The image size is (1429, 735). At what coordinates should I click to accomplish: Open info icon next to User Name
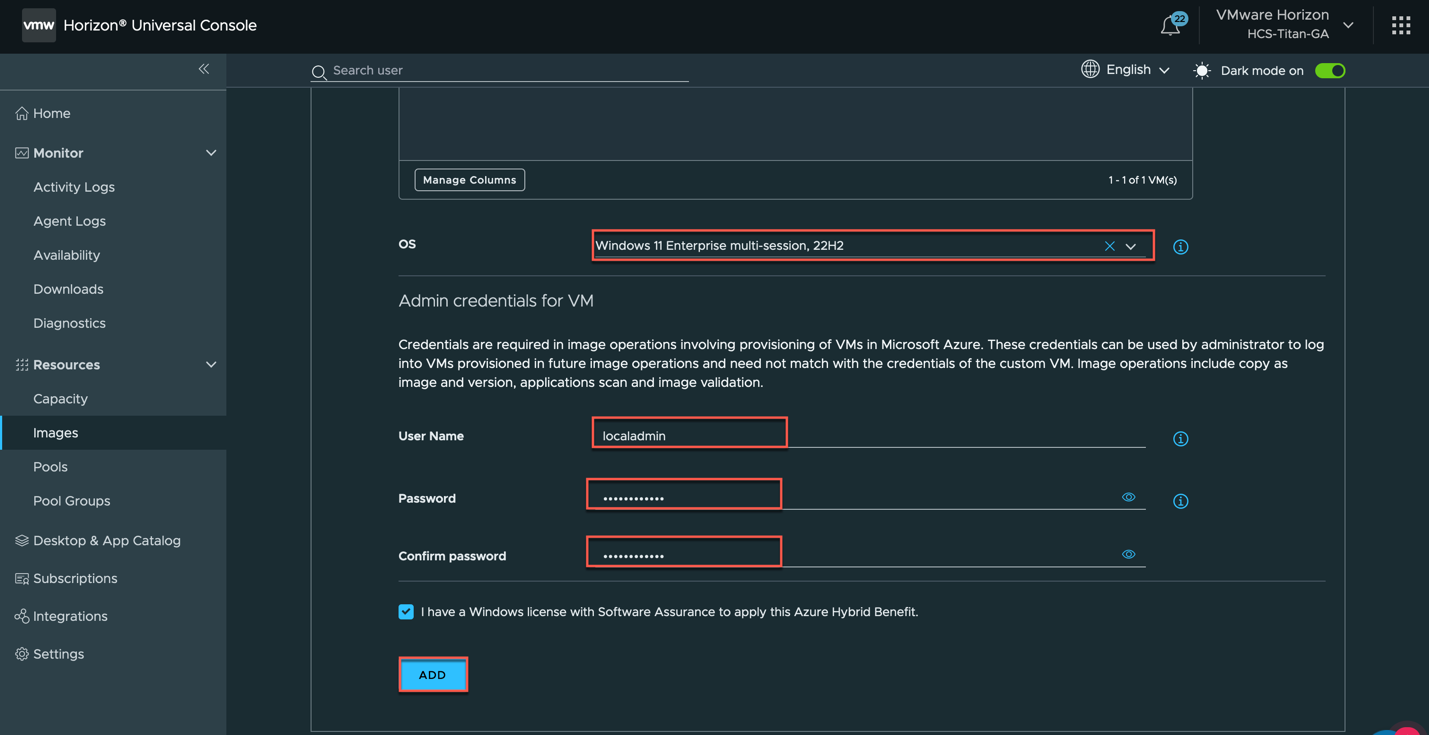(x=1181, y=439)
